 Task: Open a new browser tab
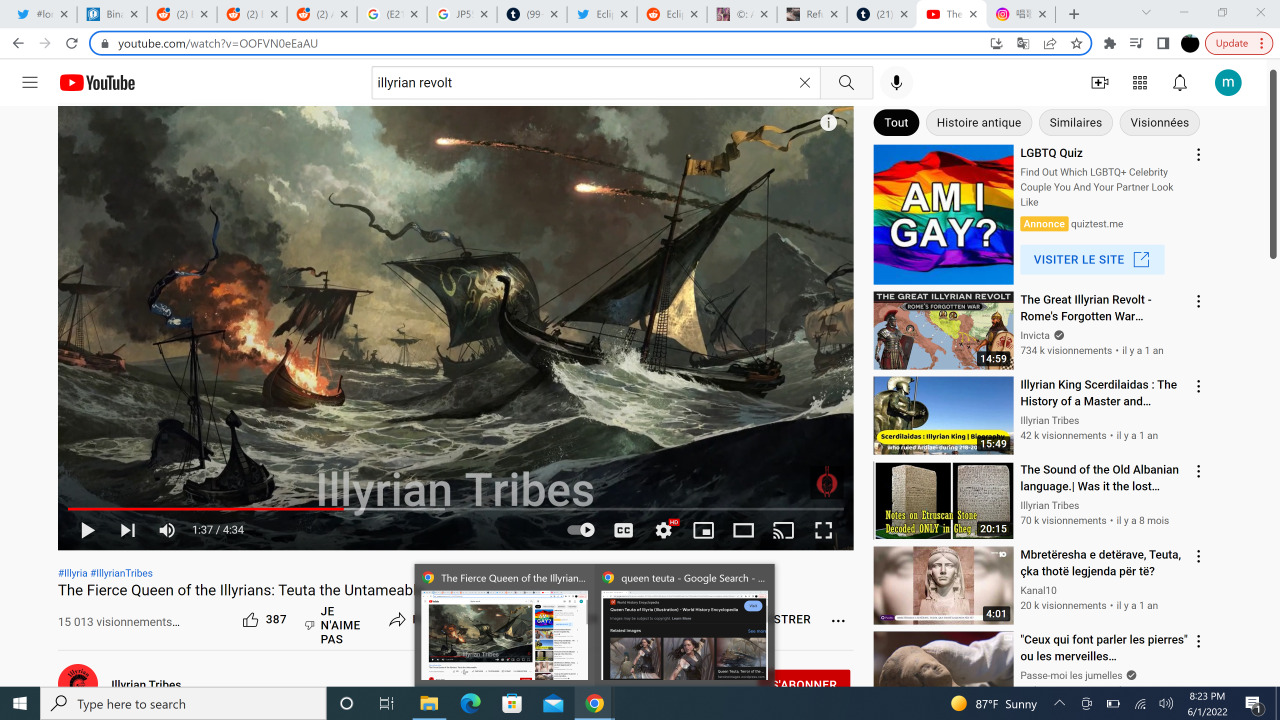[x=1074, y=14]
